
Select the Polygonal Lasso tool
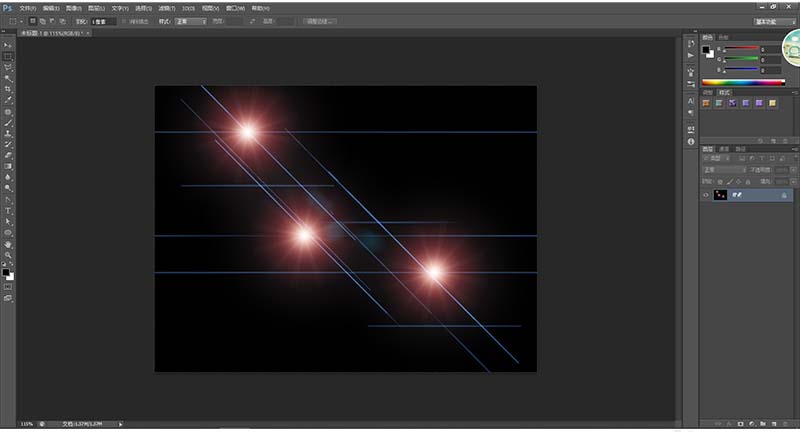tap(8, 67)
